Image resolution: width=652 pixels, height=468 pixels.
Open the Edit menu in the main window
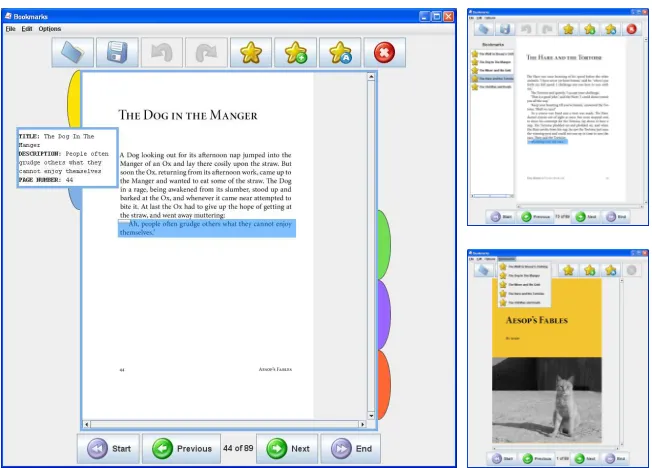point(27,29)
